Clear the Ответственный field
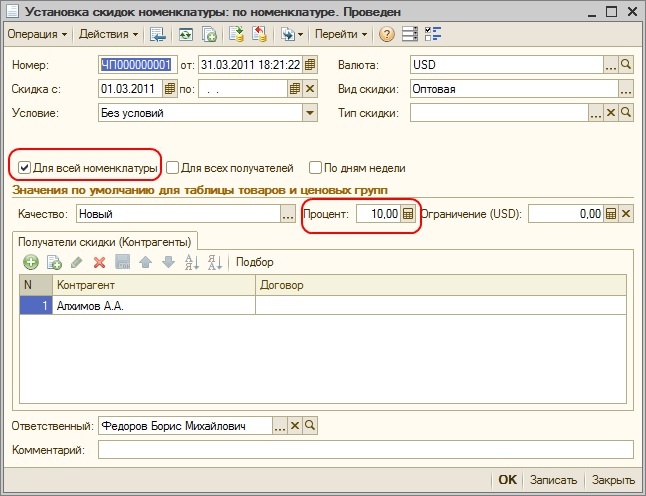Viewport: 646px width, 496px height. pyautogui.click(x=295, y=426)
